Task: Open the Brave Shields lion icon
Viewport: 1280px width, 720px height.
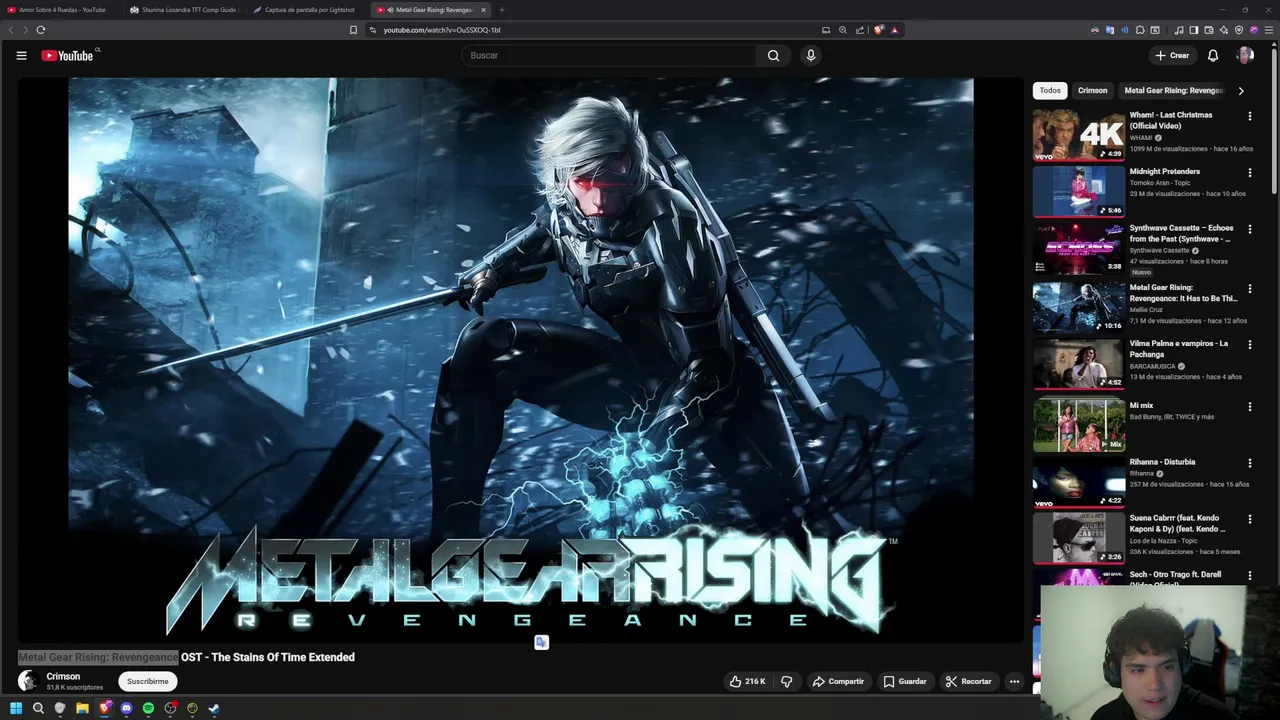Action: (879, 30)
